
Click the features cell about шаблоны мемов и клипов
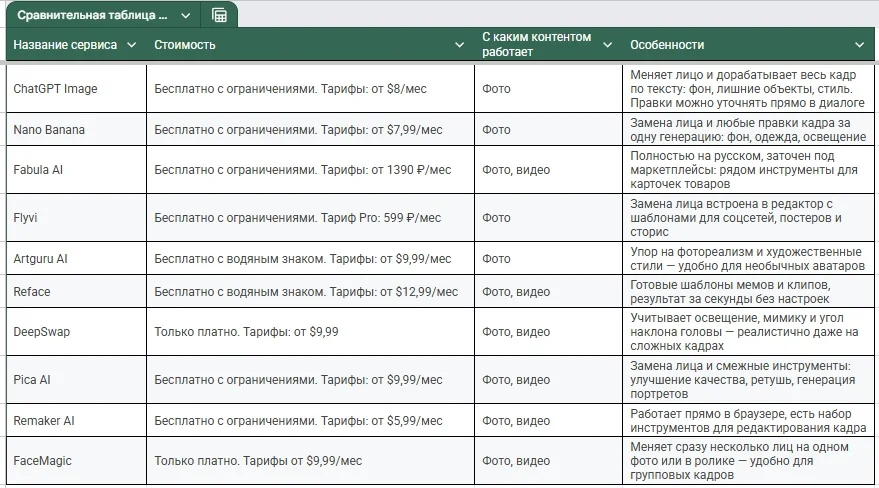748,291
